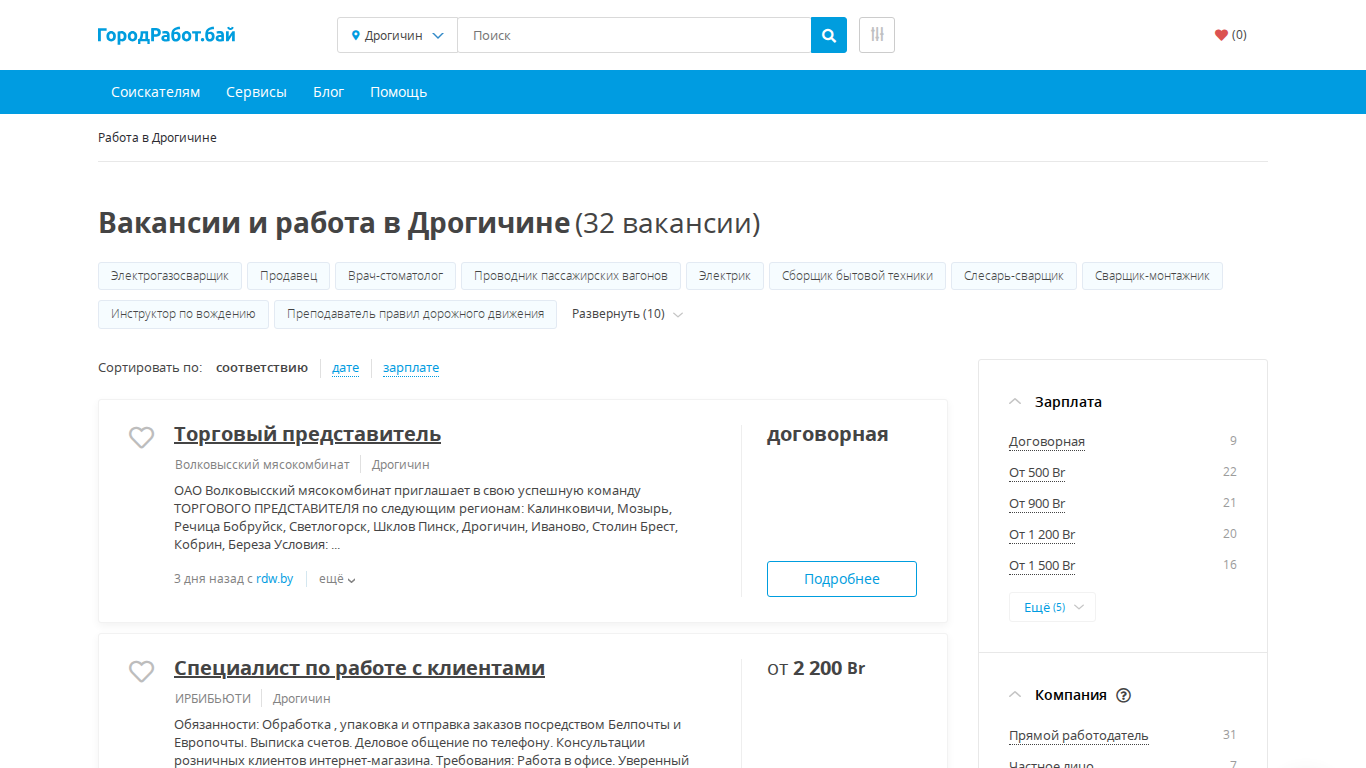This screenshot has width=1366, height=768.
Task: Click the ГородРабот.бай logo
Action: coord(167,35)
